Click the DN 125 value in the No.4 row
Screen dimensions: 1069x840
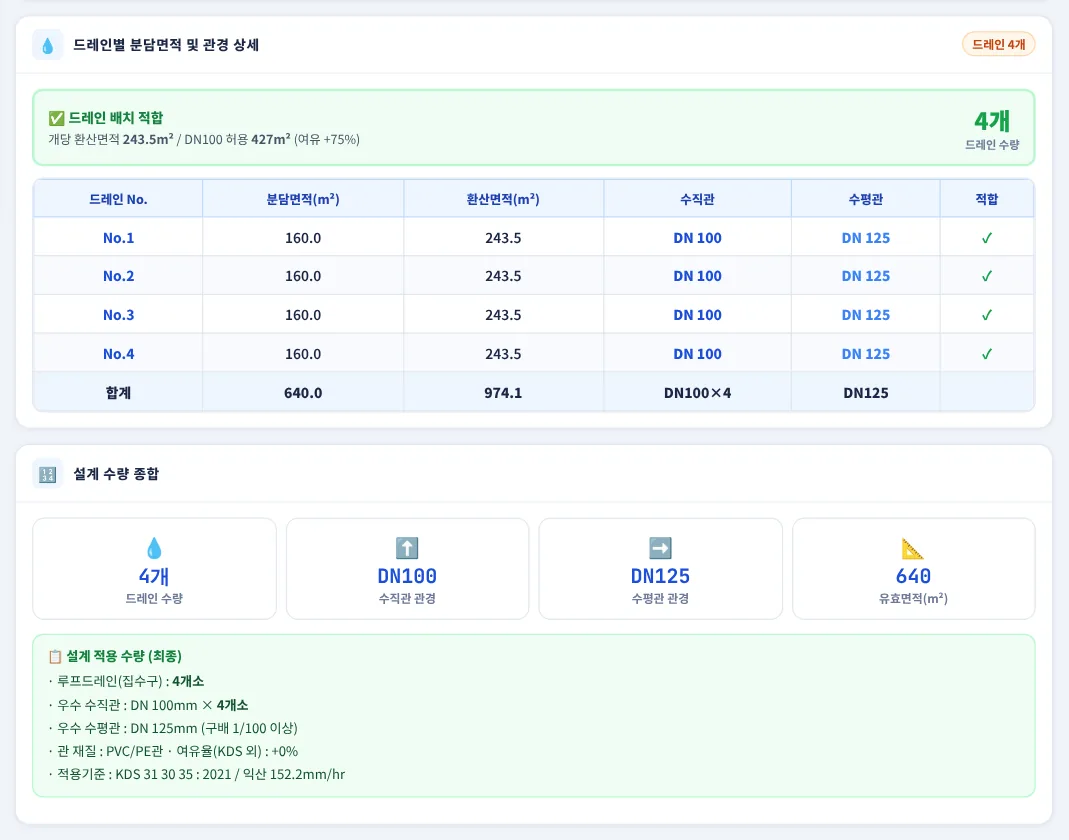click(866, 354)
